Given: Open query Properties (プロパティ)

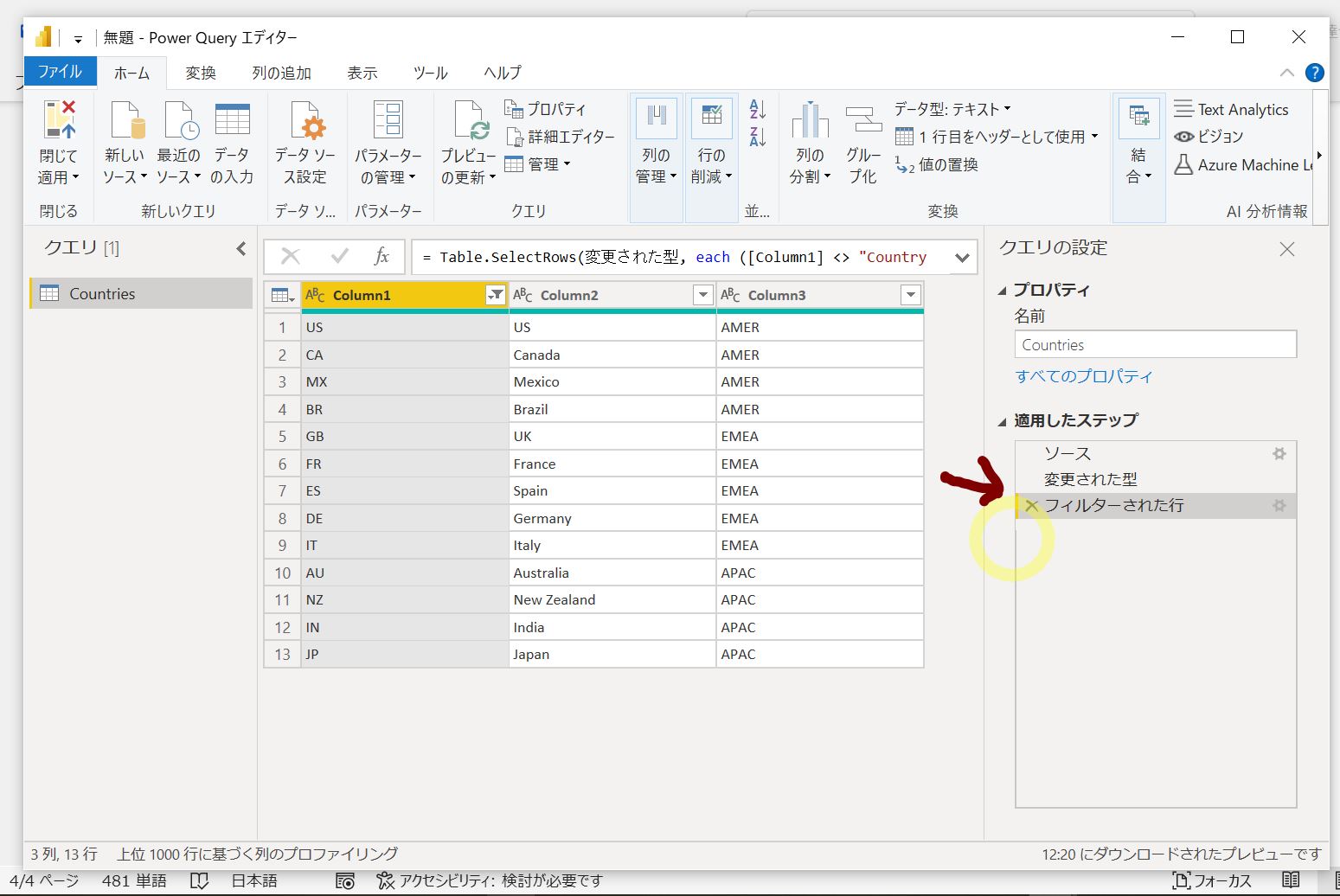Looking at the screenshot, I should (x=546, y=109).
